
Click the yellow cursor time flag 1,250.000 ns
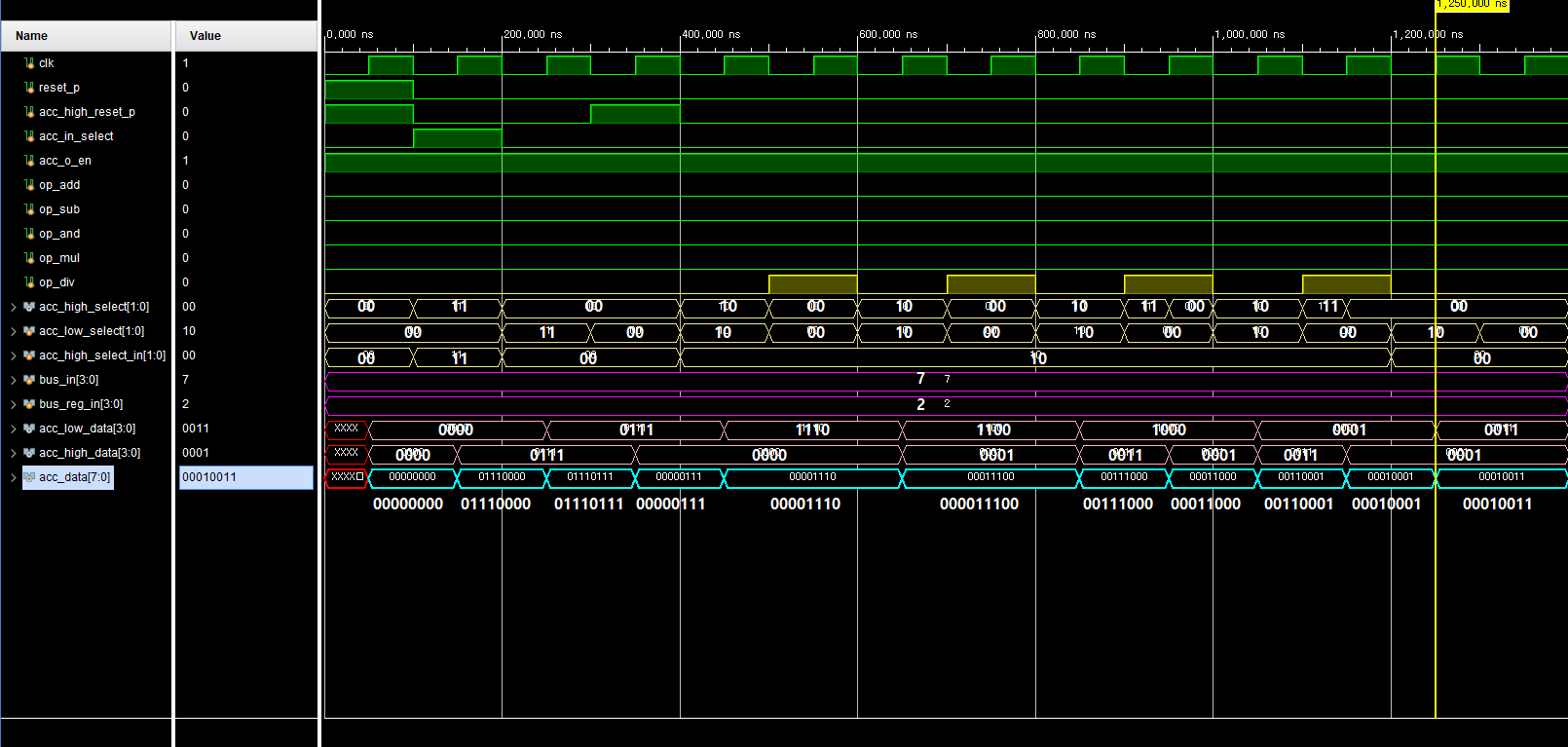(x=1472, y=5)
